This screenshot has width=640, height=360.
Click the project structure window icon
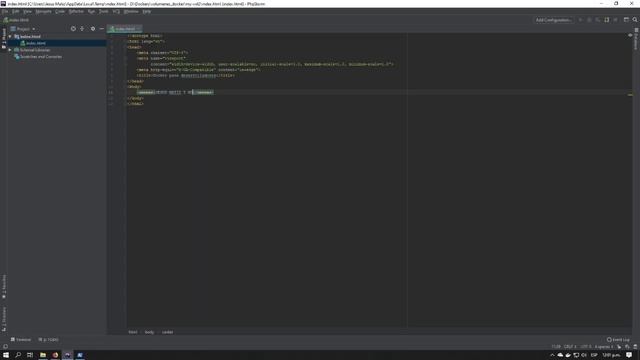click(x=626, y=20)
